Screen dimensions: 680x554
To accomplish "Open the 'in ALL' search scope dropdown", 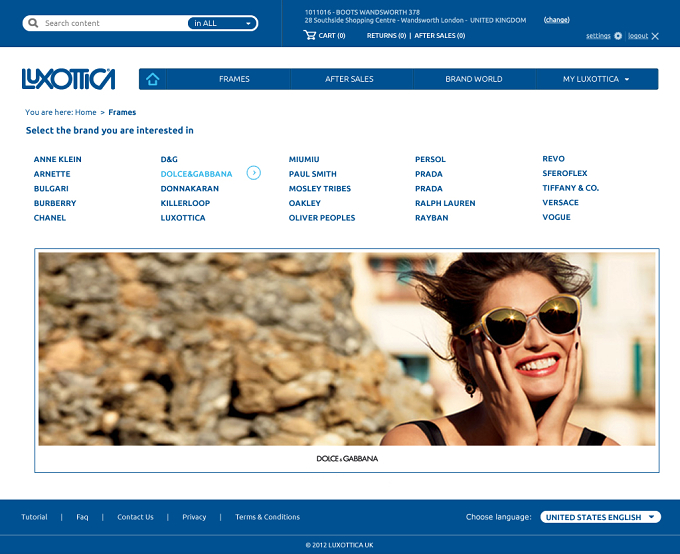I will [x=222, y=23].
